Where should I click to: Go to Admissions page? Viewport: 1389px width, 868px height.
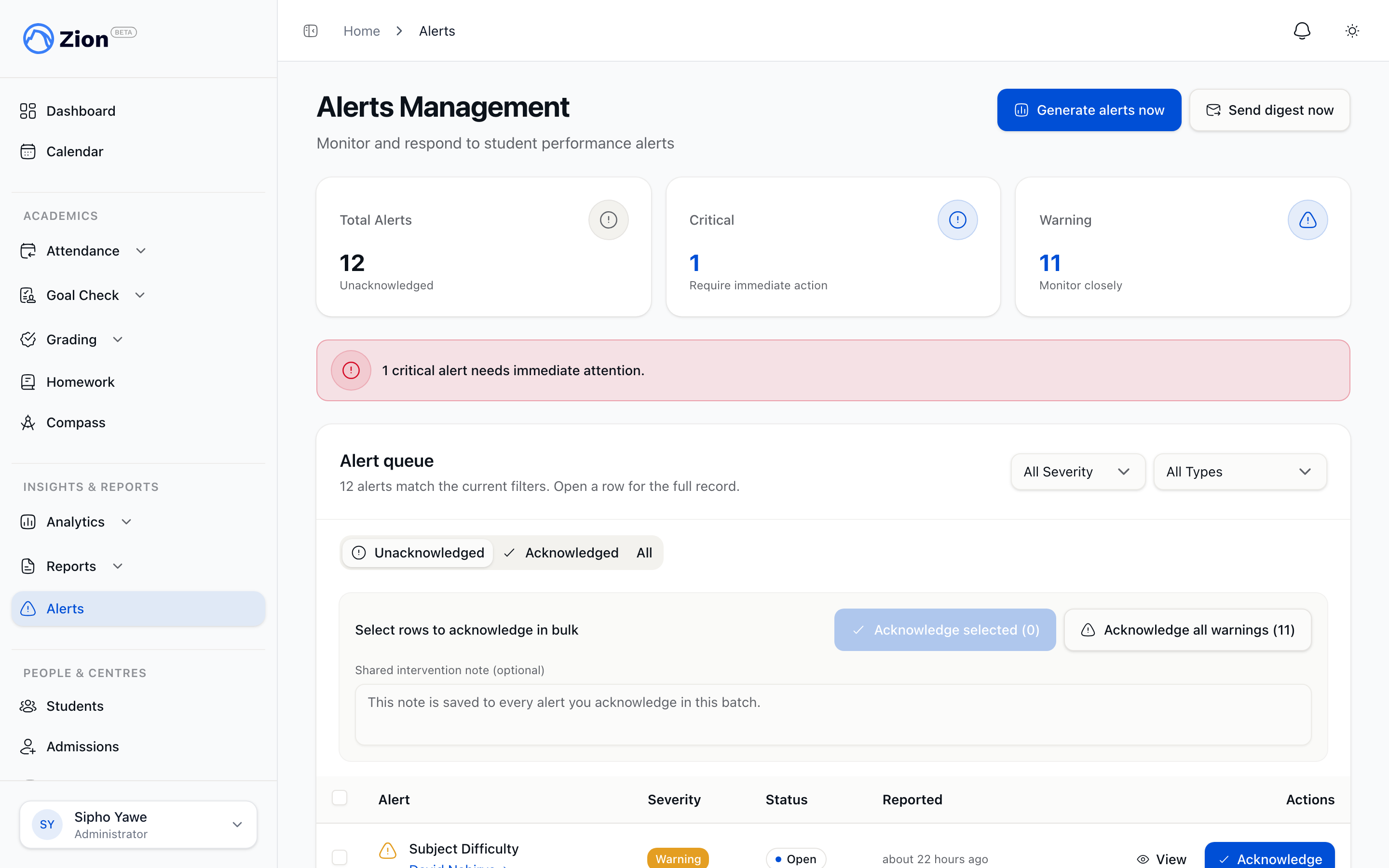[x=138, y=746]
